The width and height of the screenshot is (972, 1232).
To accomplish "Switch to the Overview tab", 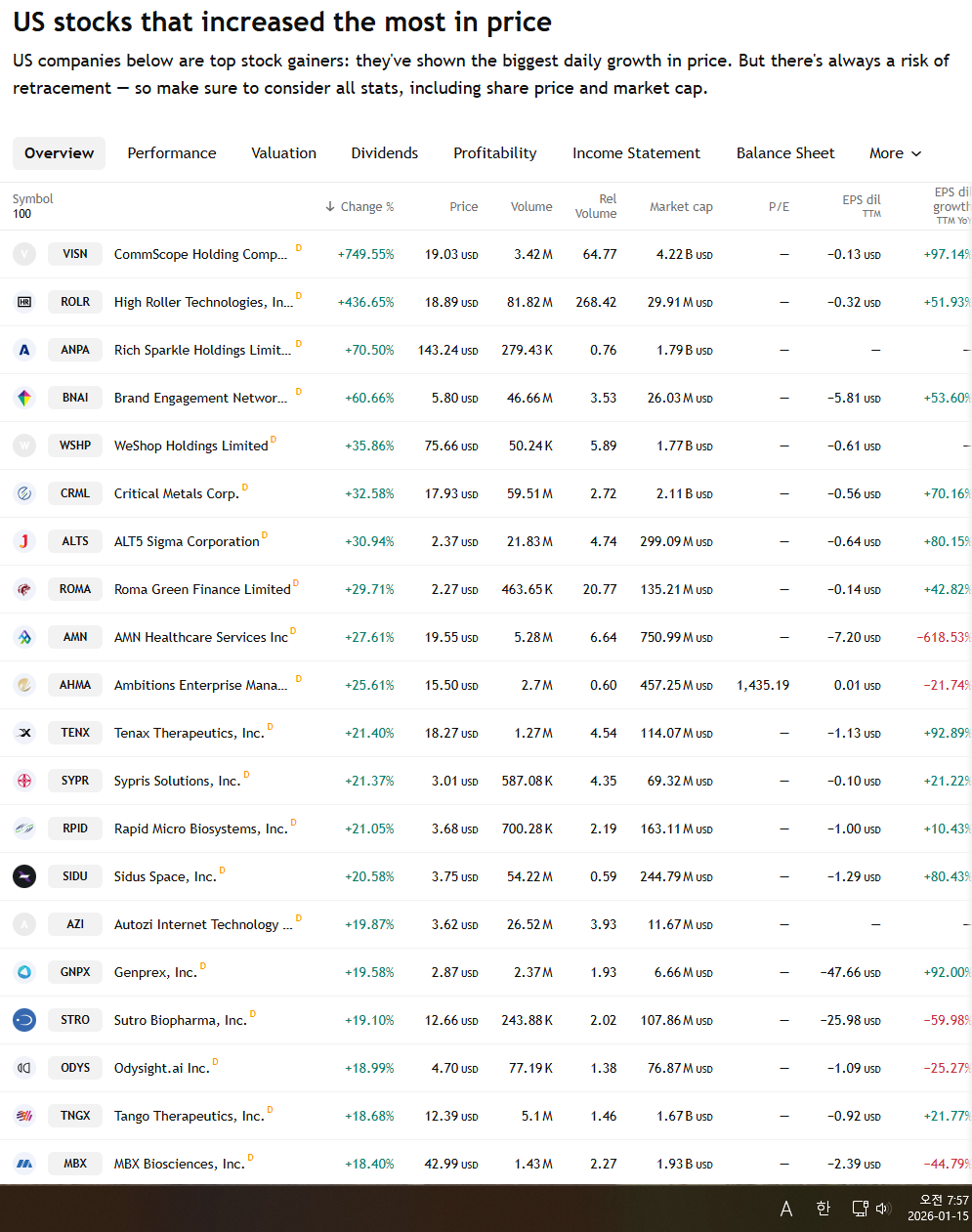I will tap(59, 153).
